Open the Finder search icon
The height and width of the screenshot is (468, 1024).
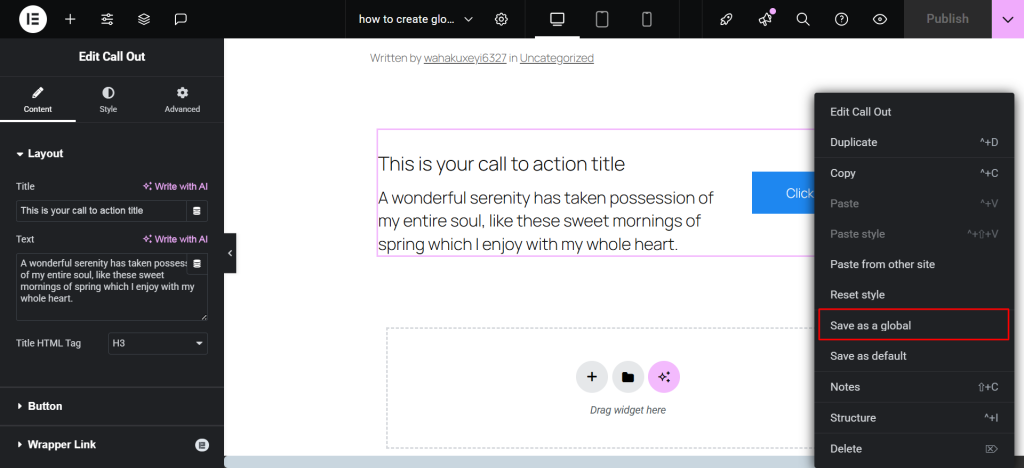803,19
